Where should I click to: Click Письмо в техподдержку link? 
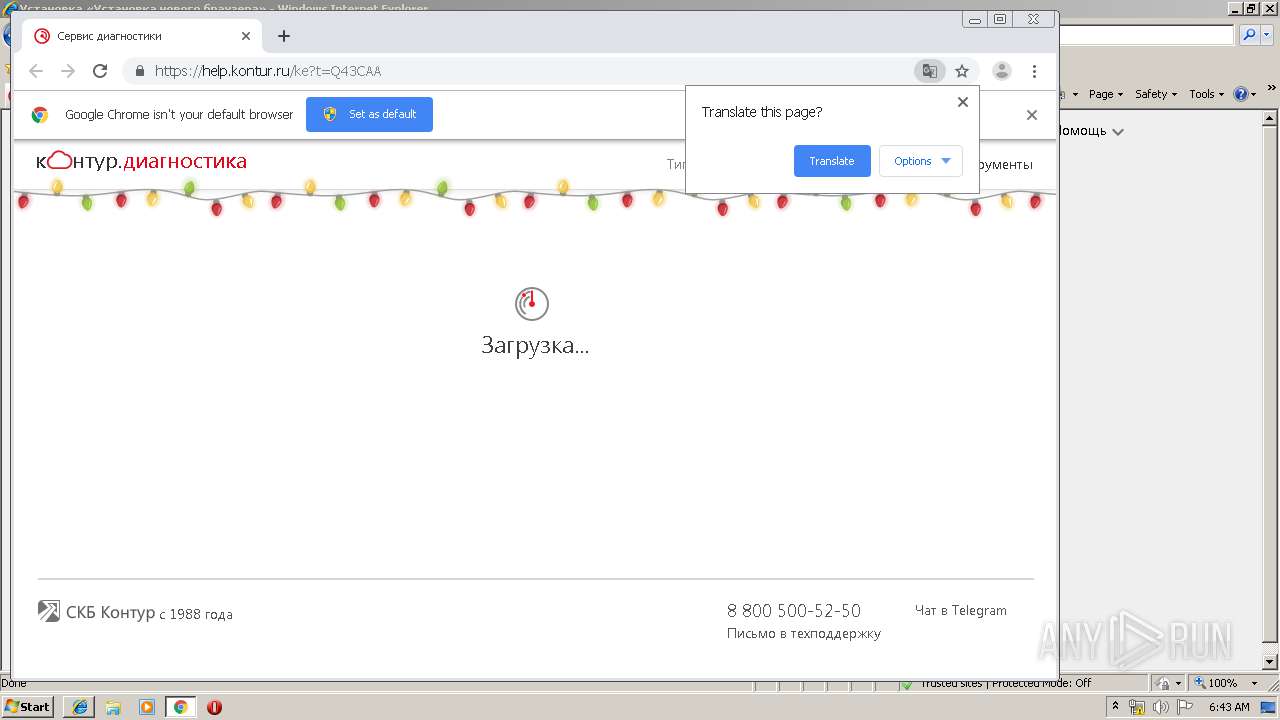pos(804,633)
